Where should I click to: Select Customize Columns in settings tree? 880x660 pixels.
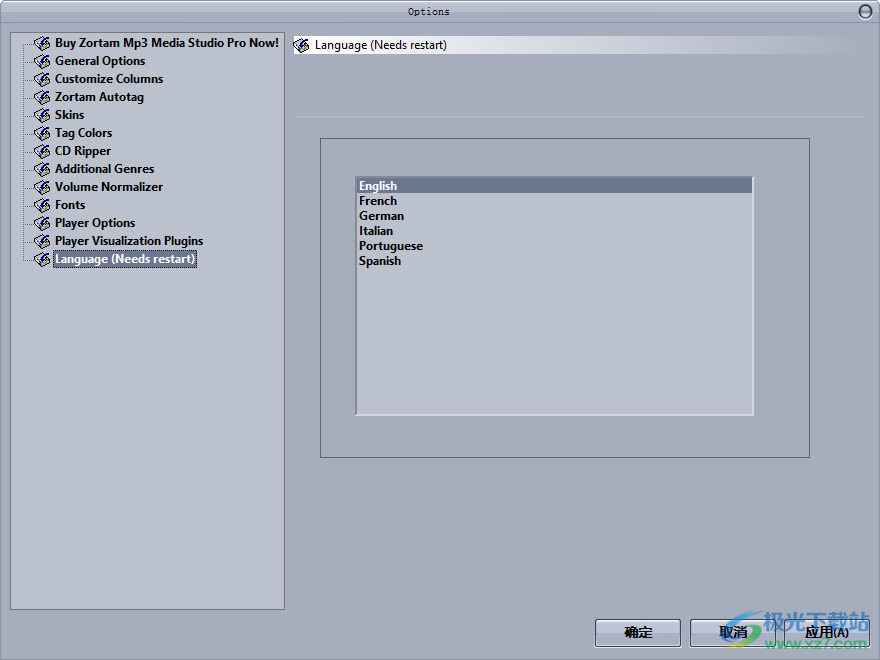pos(108,79)
